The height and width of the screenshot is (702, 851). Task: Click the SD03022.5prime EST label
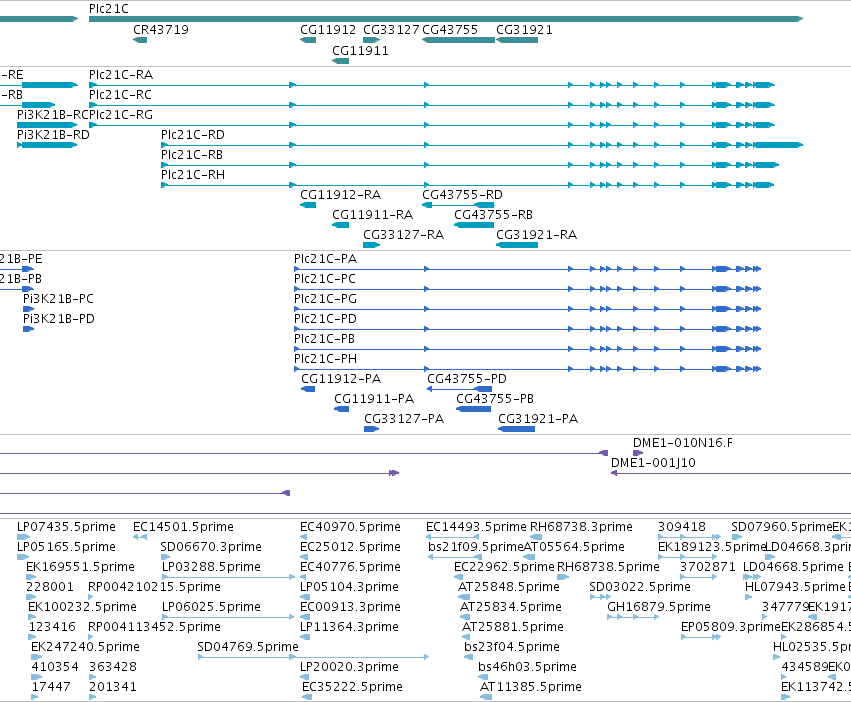pos(640,587)
